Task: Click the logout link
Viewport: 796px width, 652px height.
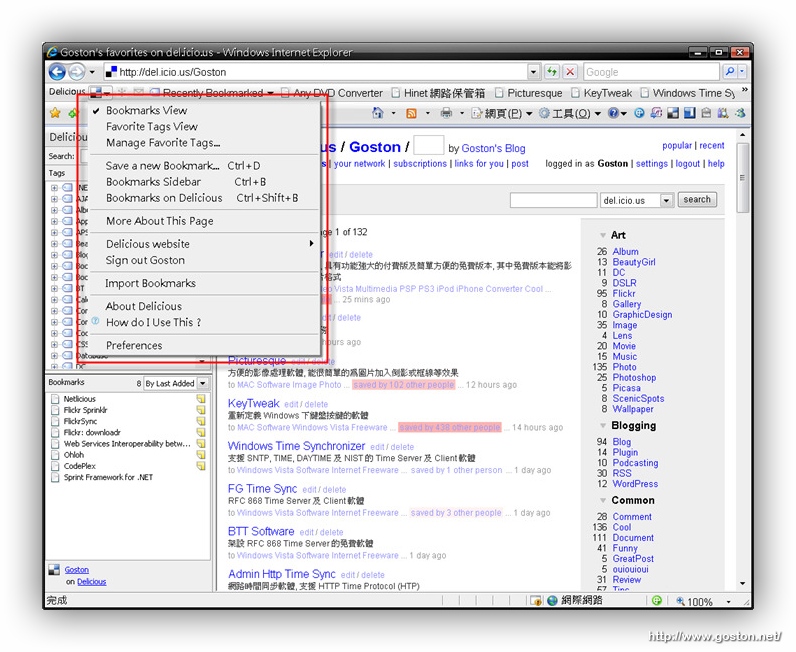Action: pyautogui.click(x=687, y=164)
